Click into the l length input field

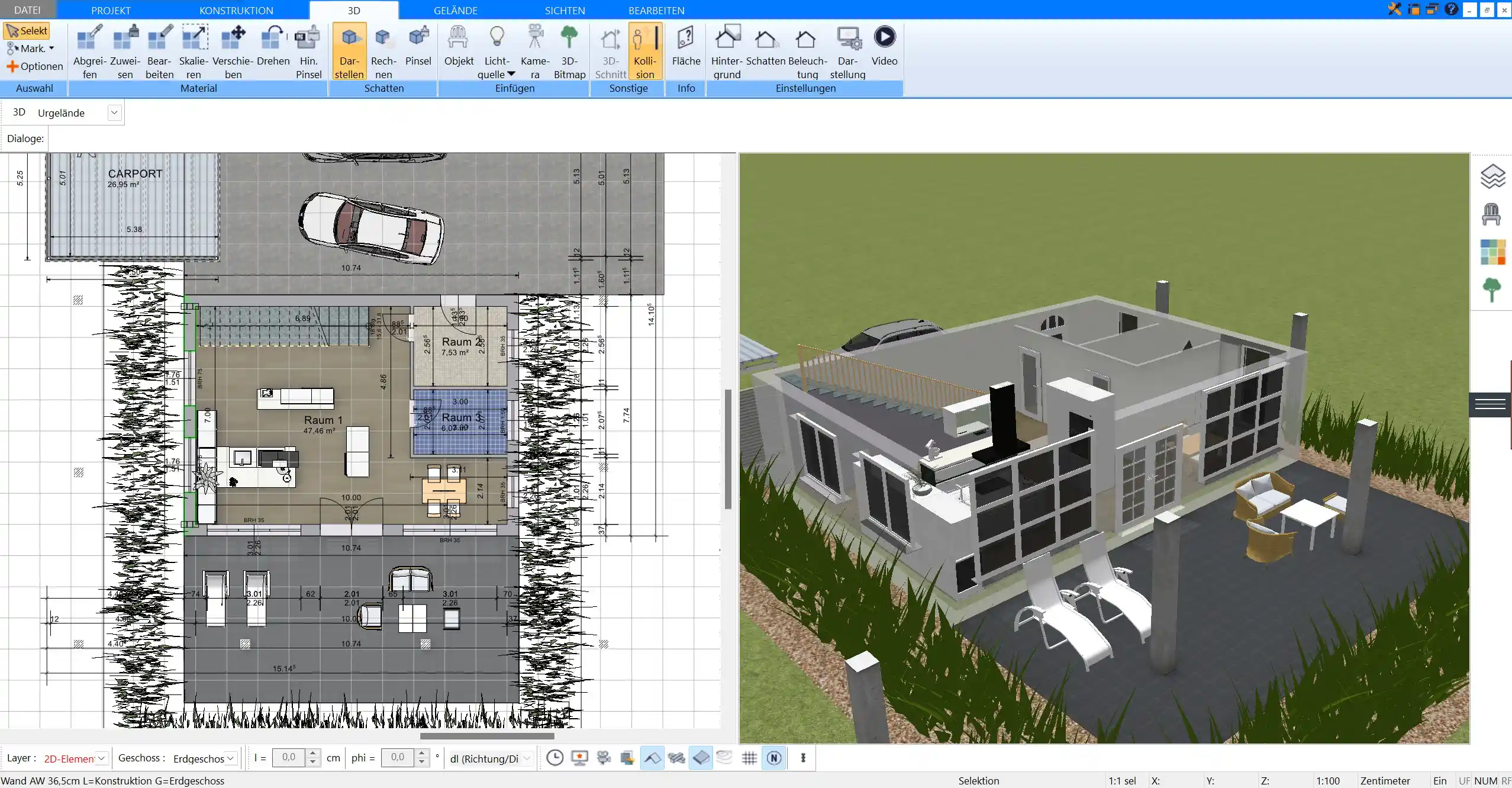click(289, 757)
